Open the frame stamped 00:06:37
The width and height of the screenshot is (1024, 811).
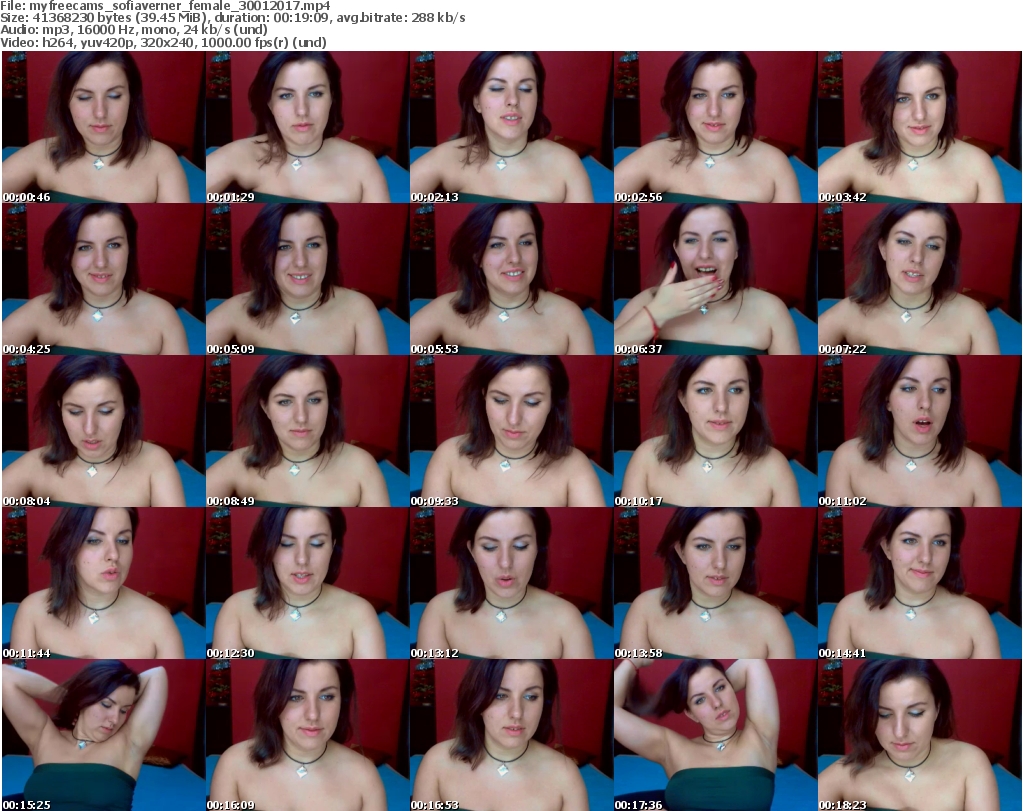pyautogui.click(x=715, y=279)
